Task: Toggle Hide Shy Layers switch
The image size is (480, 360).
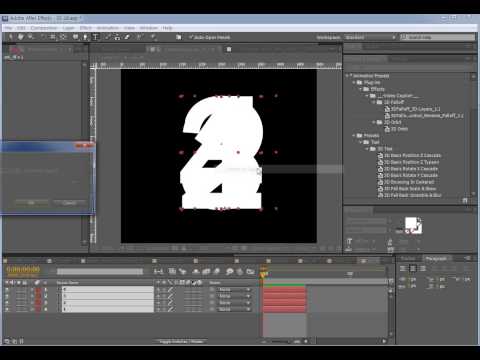Action: pos(196,272)
